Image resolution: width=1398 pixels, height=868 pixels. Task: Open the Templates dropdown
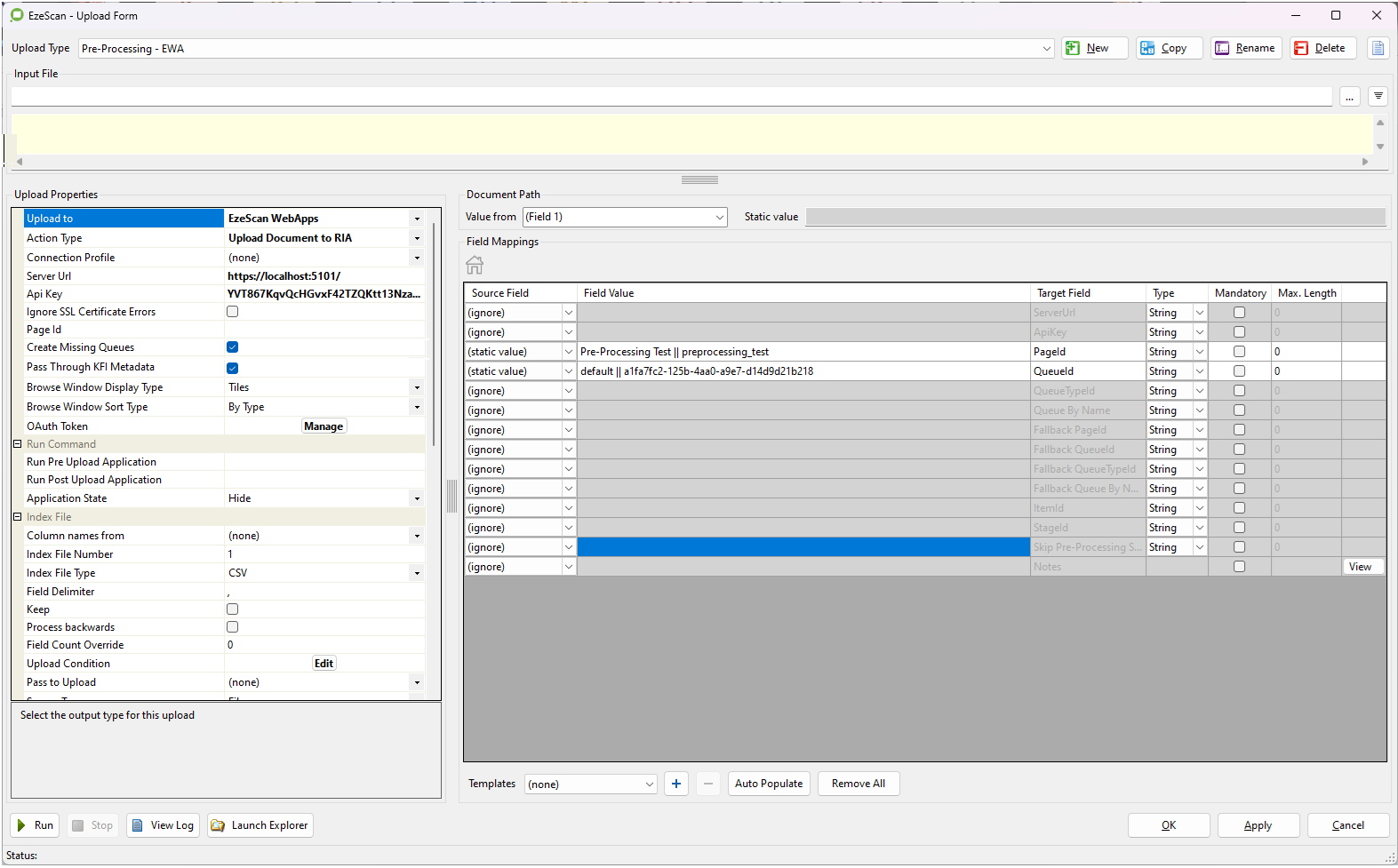[649, 784]
